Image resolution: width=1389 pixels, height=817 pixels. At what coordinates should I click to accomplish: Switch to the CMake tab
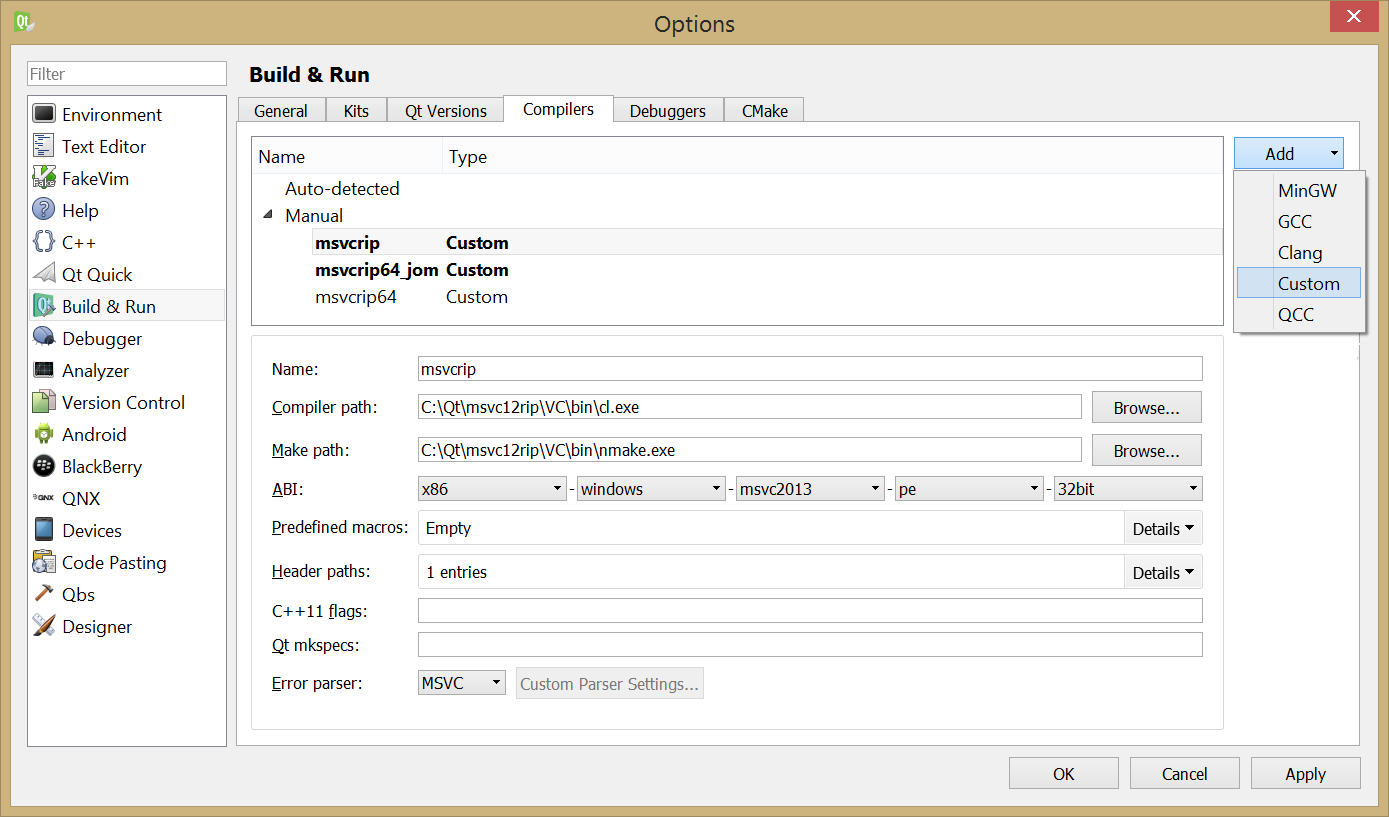tap(765, 111)
